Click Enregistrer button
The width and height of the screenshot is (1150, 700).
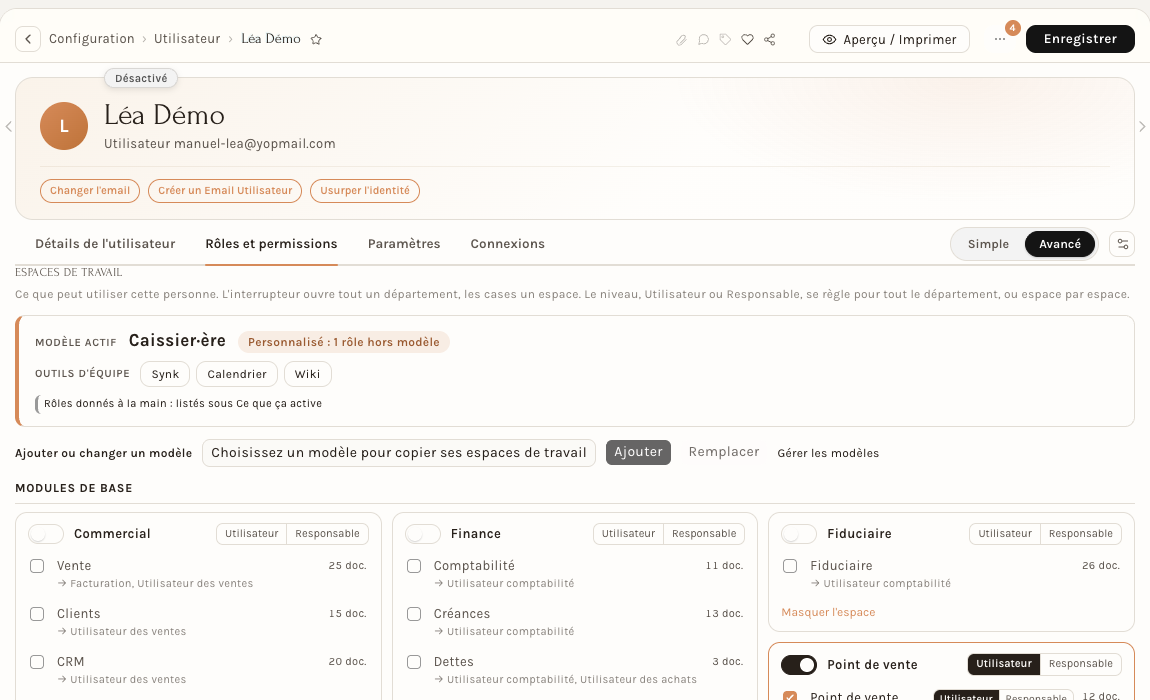(x=1080, y=39)
